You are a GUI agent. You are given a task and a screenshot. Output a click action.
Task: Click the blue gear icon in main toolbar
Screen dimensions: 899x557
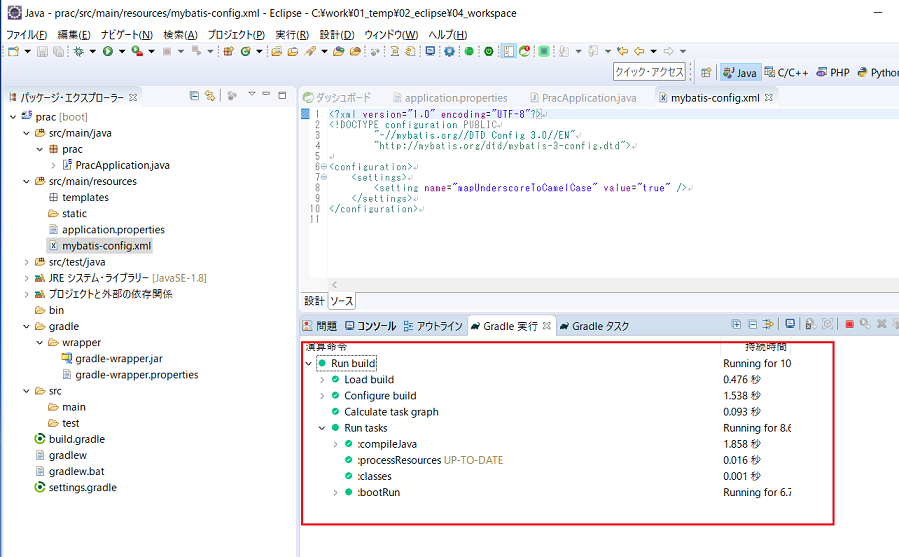pos(449,51)
